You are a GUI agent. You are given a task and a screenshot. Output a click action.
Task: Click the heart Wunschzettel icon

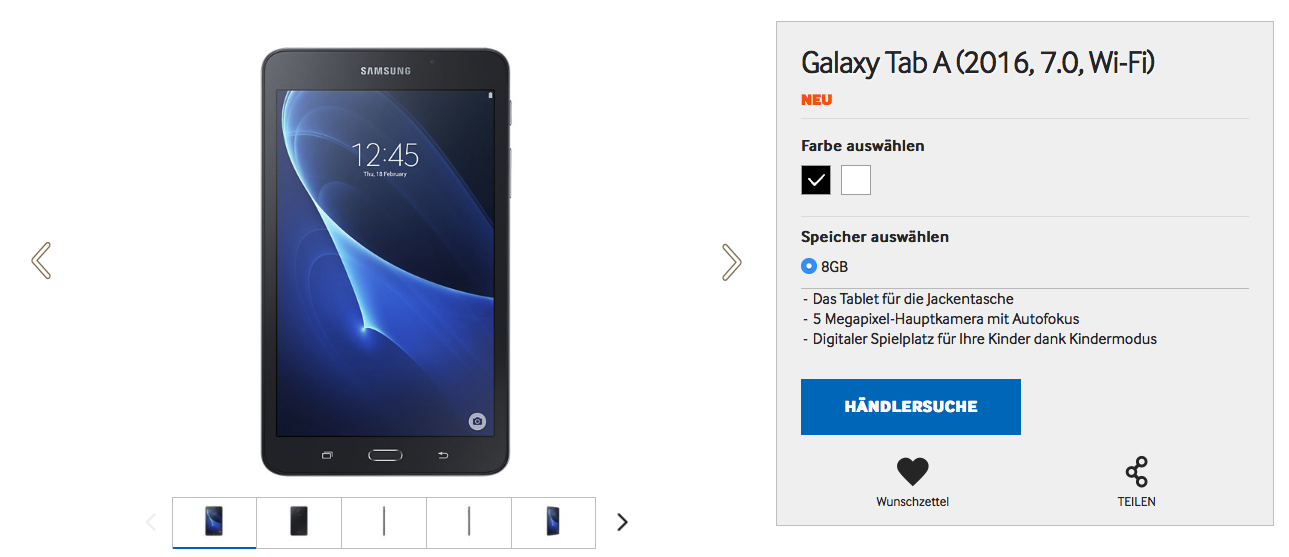coord(912,471)
